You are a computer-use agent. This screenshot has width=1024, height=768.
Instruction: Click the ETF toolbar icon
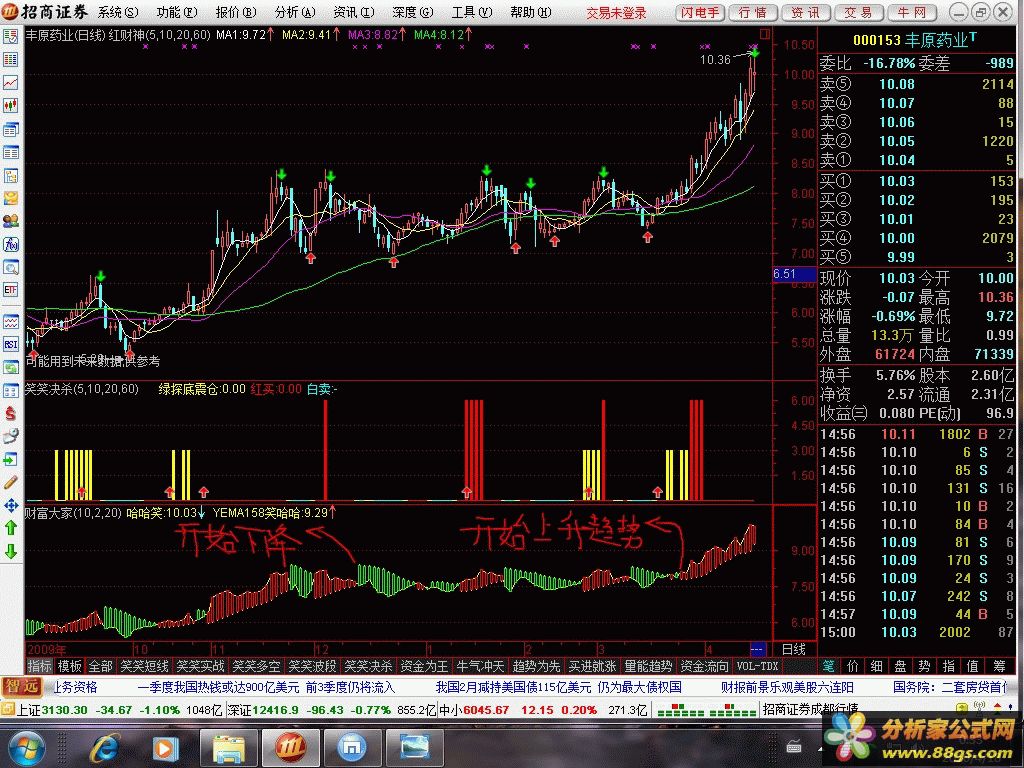10,290
